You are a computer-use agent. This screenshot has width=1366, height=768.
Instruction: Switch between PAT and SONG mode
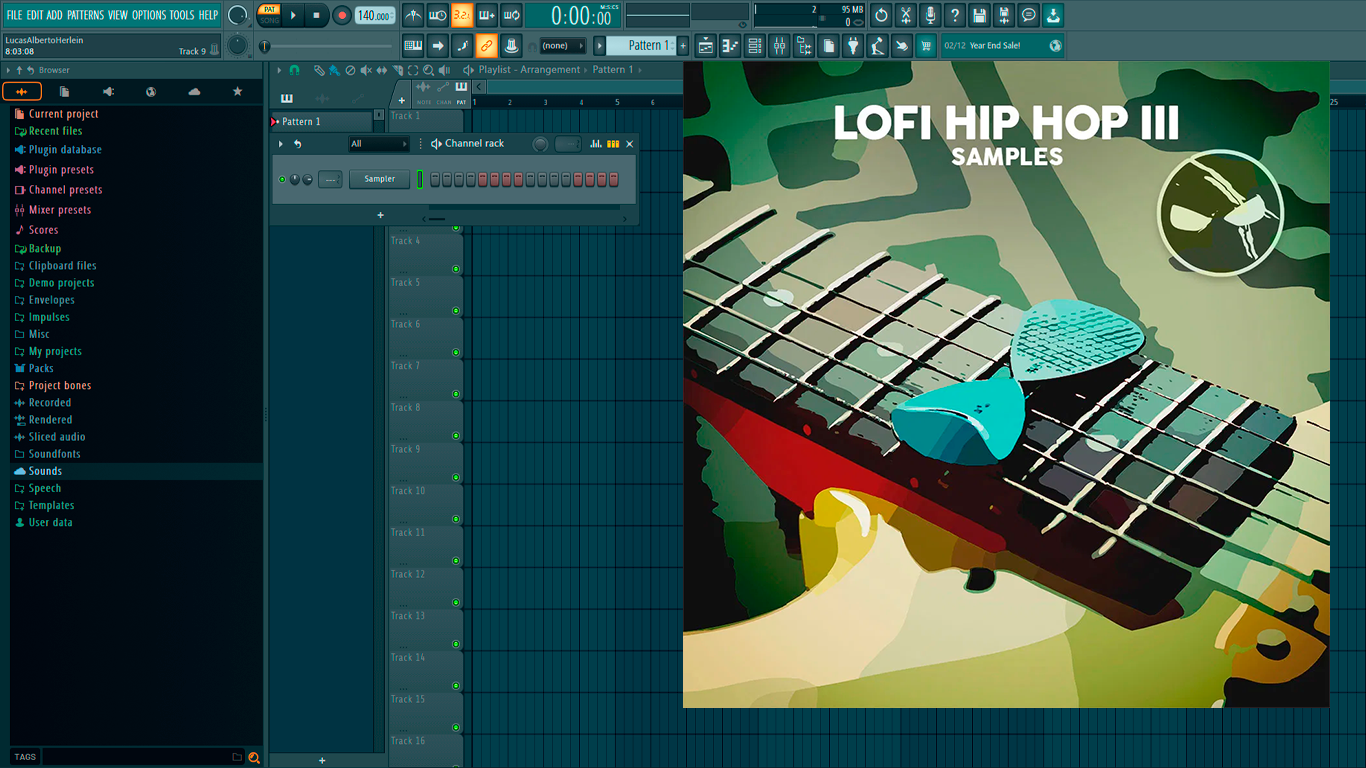pyautogui.click(x=269, y=15)
